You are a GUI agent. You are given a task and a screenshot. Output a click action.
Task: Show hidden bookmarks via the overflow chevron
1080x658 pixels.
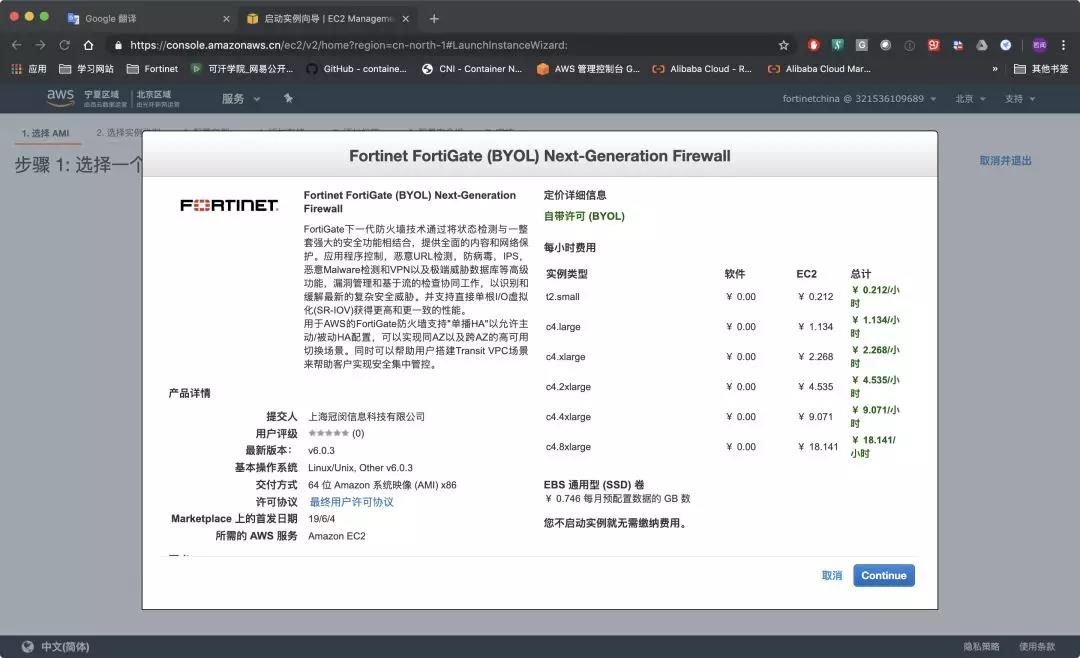click(995, 69)
